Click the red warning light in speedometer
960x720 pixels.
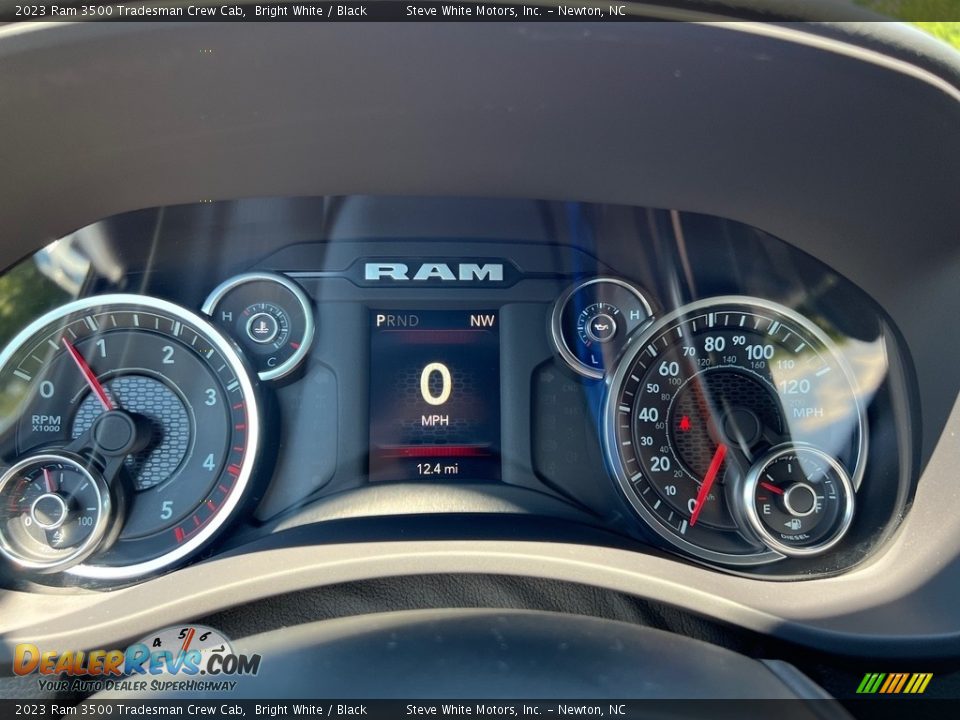[x=684, y=422]
